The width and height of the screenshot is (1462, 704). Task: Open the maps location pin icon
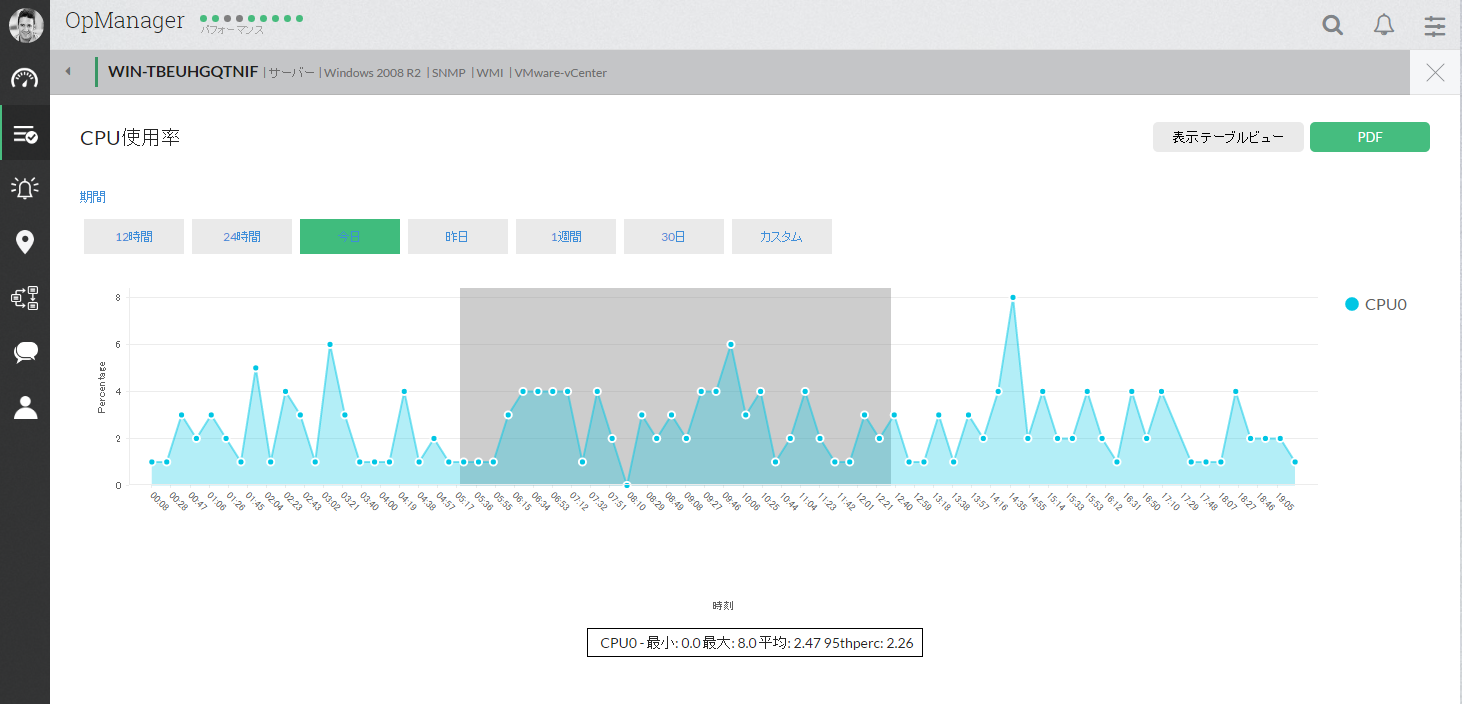25,242
